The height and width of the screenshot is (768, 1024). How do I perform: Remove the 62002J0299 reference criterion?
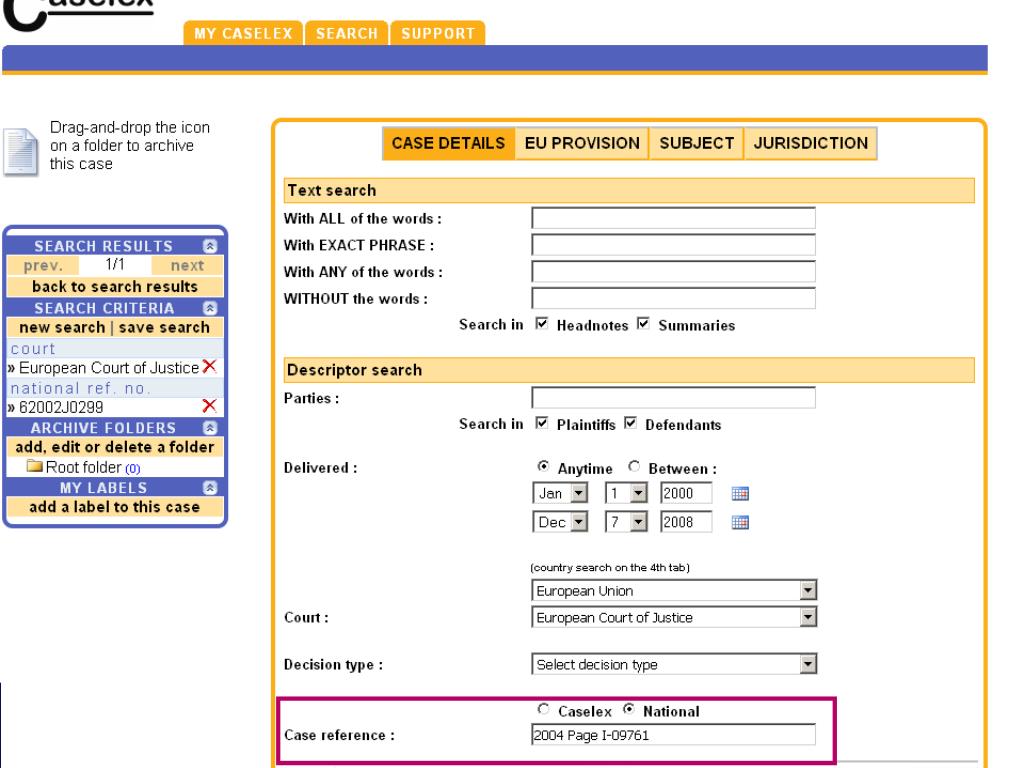coord(210,406)
